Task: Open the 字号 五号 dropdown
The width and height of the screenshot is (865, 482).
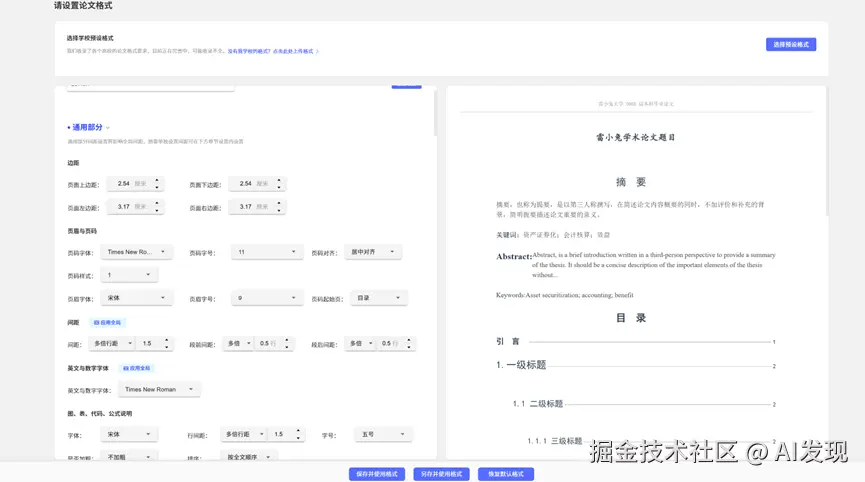Action: tap(383, 435)
